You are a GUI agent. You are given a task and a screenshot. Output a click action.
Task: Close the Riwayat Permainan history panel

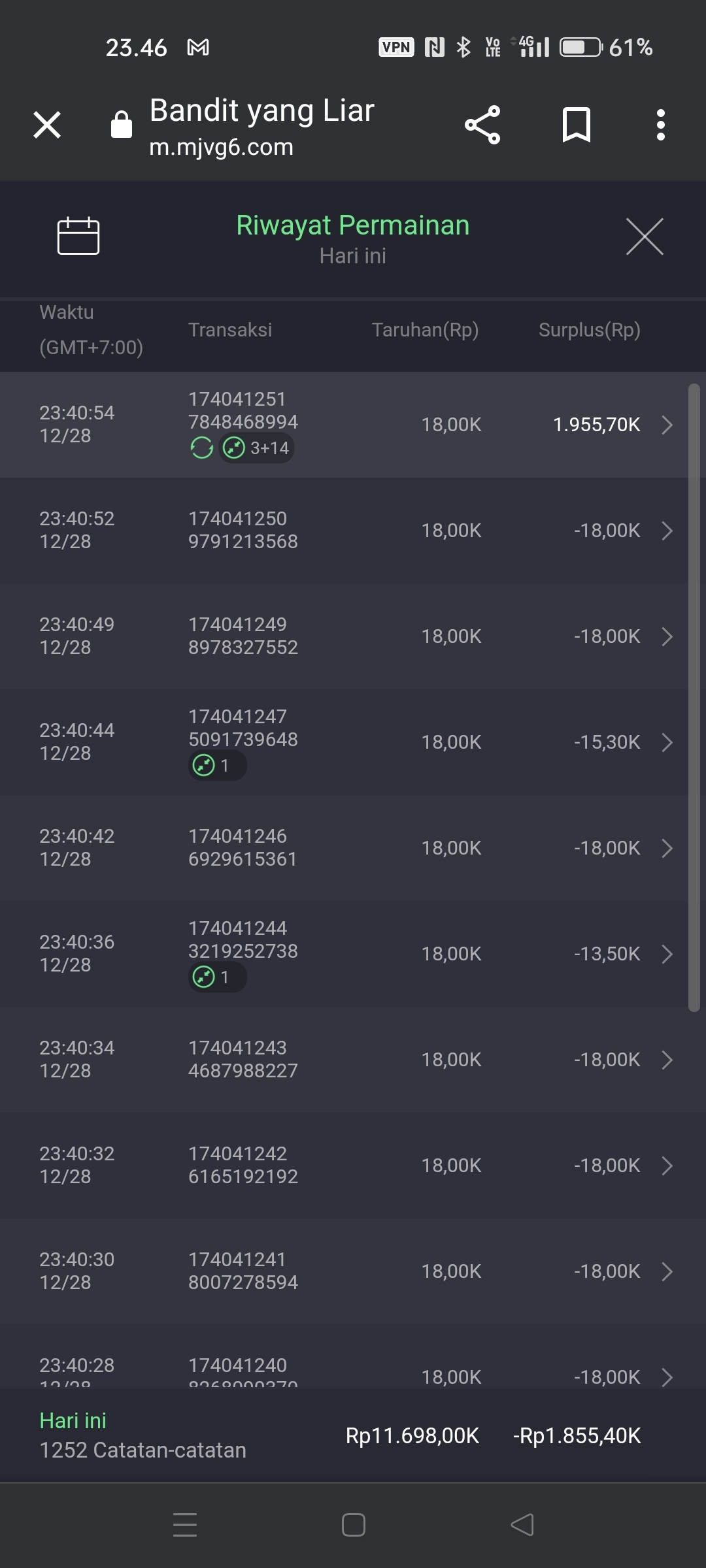645,236
